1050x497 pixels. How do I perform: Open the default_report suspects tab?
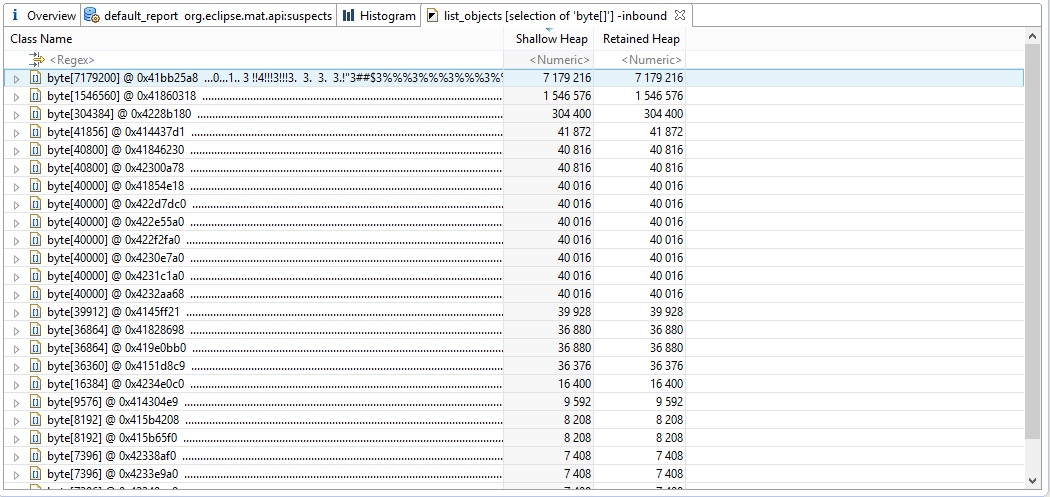[x=208, y=15]
